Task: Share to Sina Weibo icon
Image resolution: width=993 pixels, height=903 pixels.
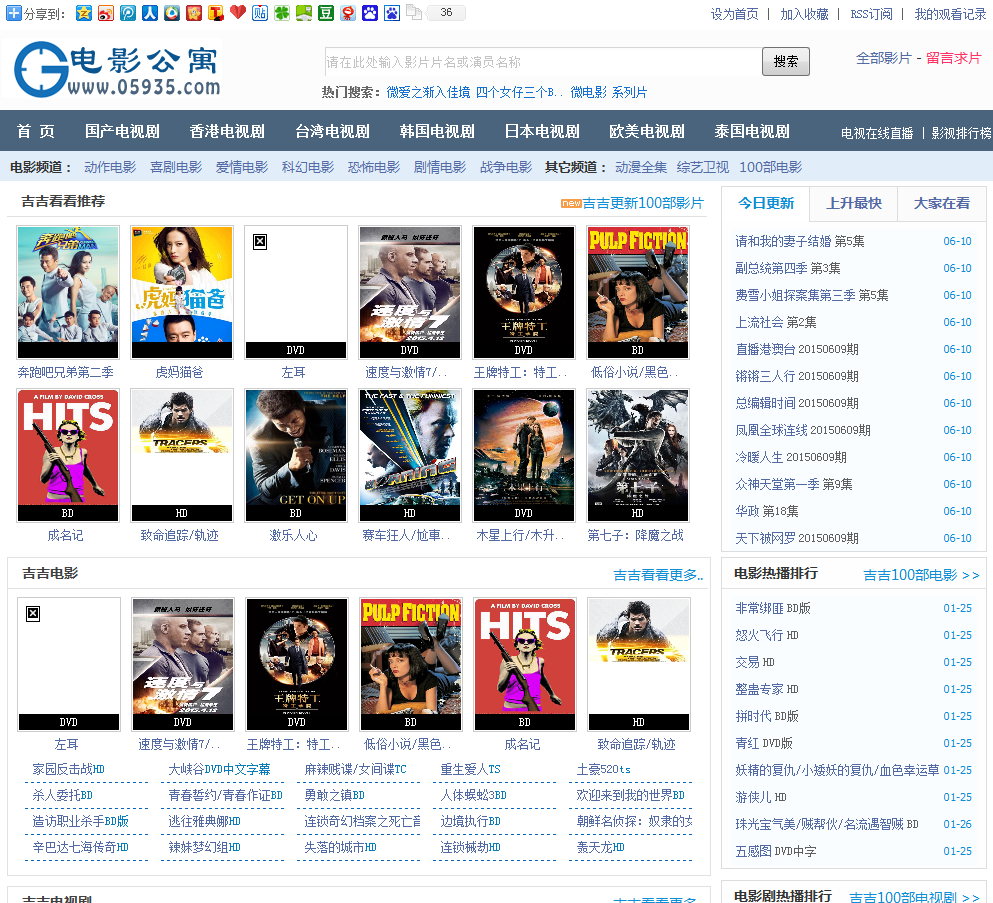Action: pyautogui.click(x=106, y=13)
